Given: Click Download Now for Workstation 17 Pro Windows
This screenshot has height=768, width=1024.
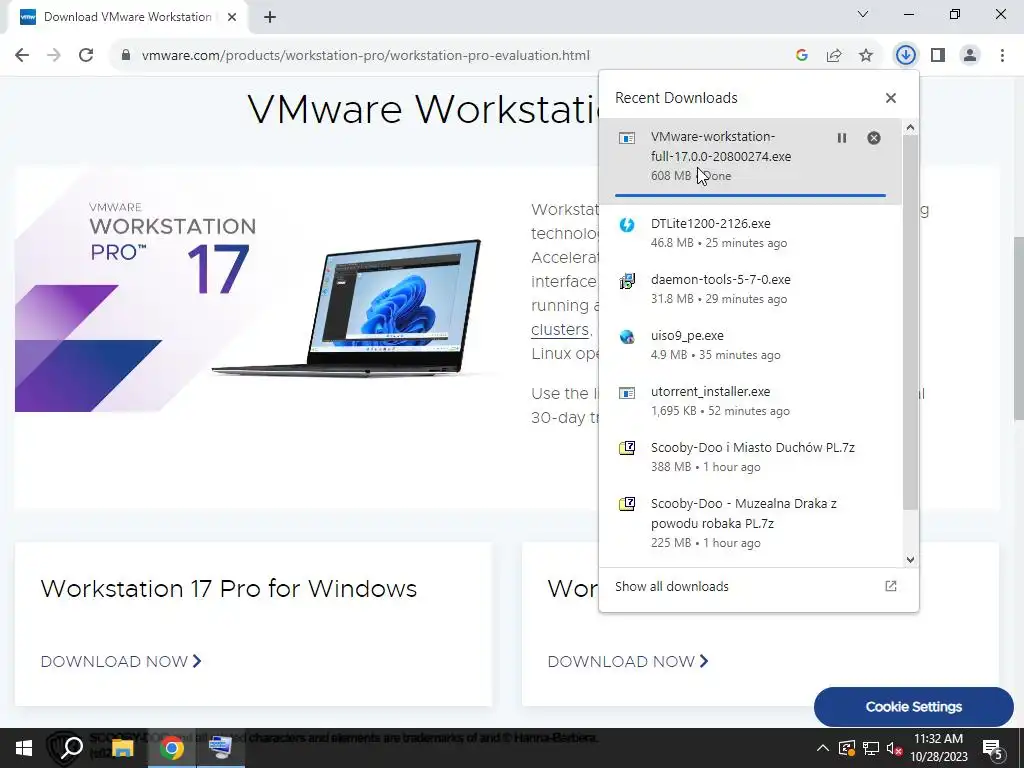Looking at the screenshot, I should [x=121, y=662].
